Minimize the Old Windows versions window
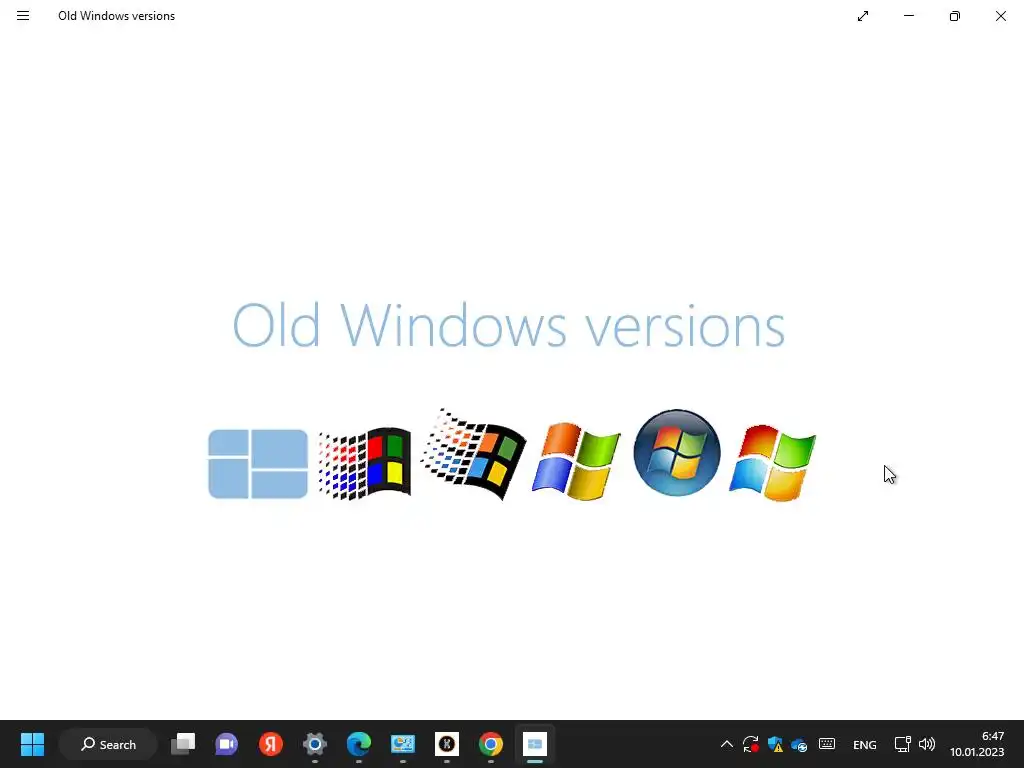This screenshot has width=1024, height=768. (908, 16)
